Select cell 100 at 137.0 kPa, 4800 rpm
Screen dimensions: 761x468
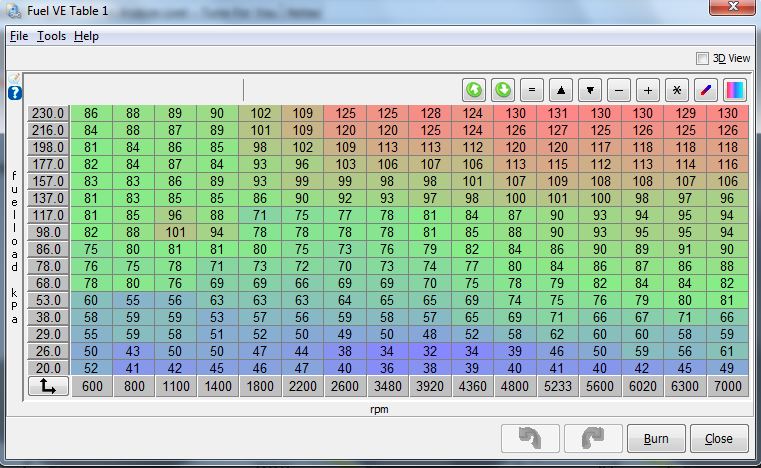(x=515, y=198)
